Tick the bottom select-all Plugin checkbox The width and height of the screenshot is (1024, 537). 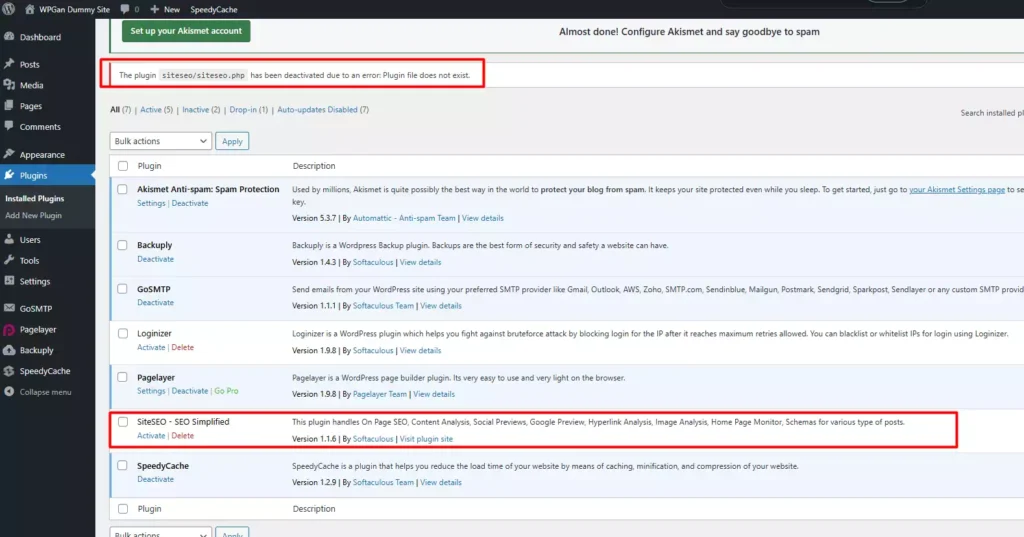(x=123, y=509)
